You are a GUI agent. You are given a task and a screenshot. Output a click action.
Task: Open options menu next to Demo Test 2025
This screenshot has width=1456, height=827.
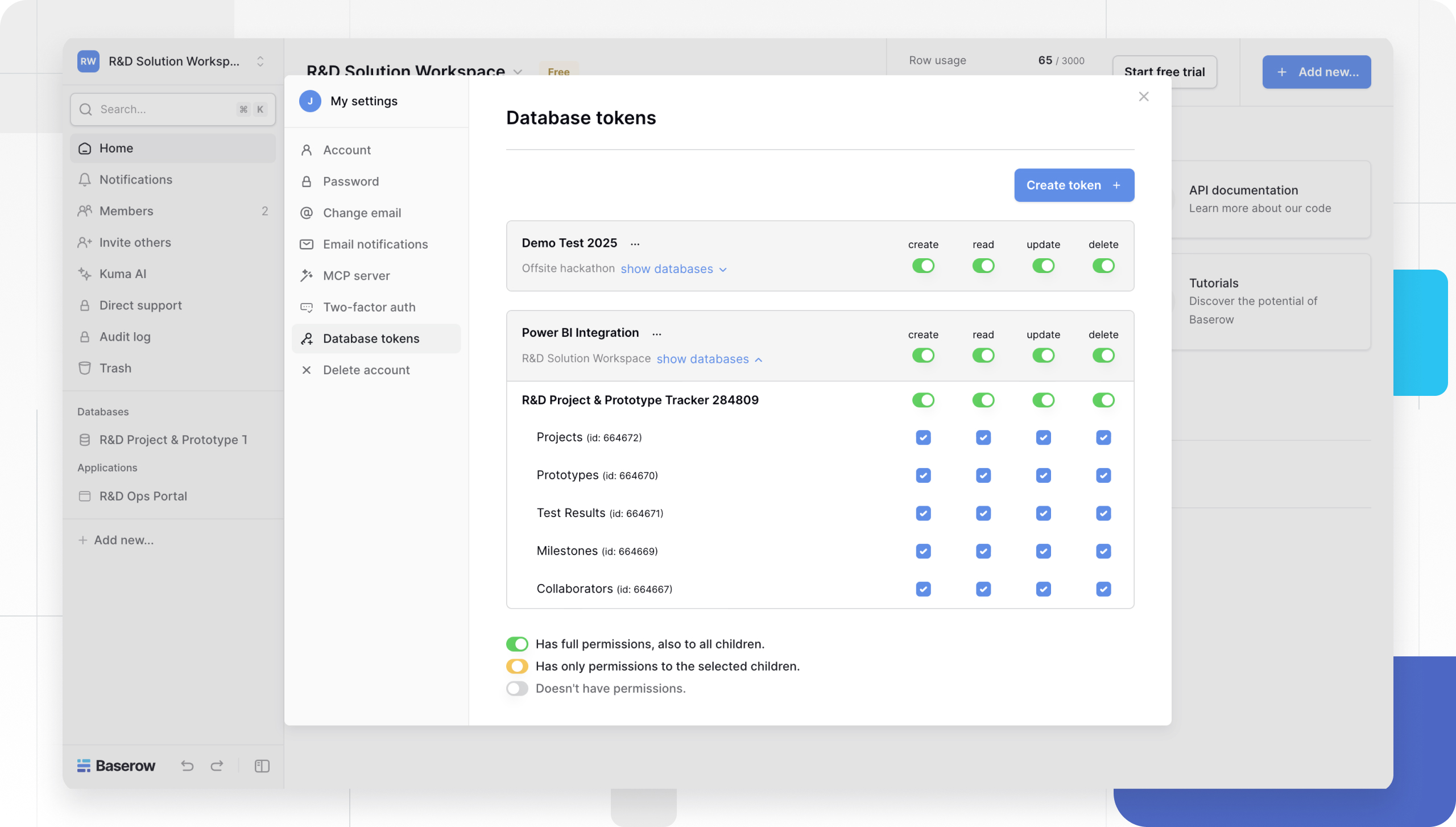click(x=635, y=243)
